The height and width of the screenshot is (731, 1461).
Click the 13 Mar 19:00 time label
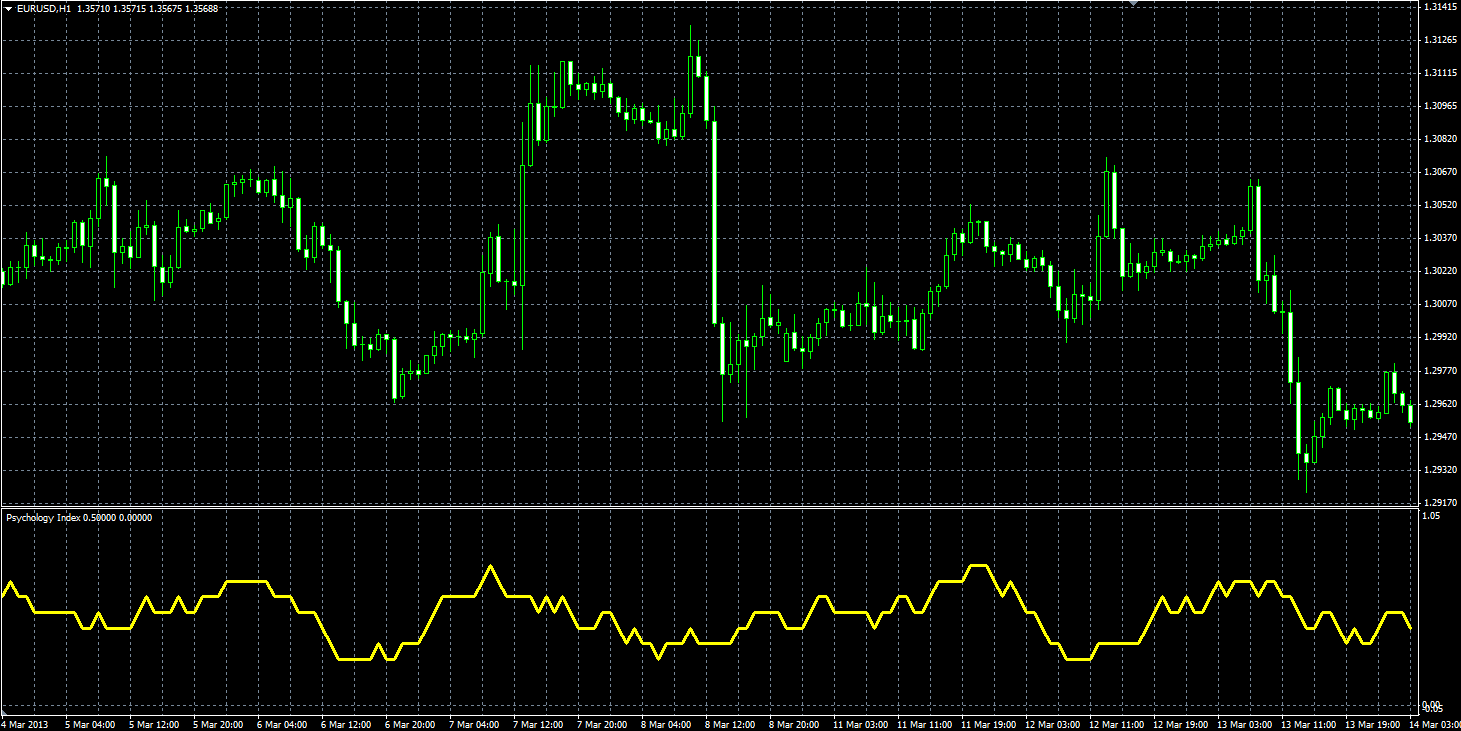coord(1372,724)
